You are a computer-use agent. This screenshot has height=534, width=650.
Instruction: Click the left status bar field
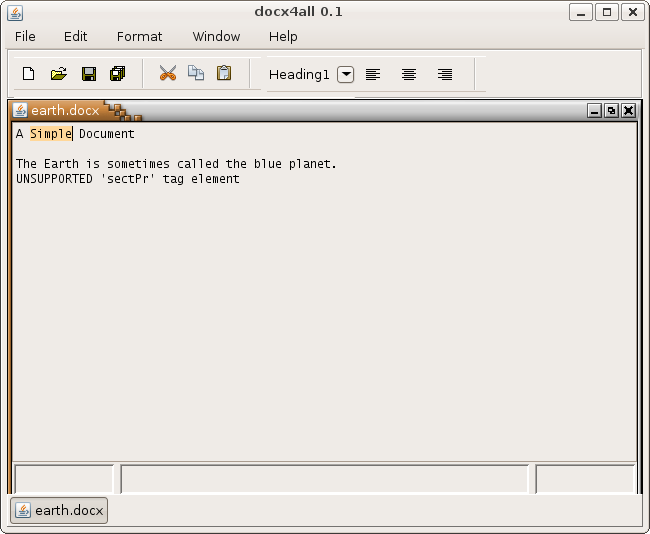click(x=64, y=479)
